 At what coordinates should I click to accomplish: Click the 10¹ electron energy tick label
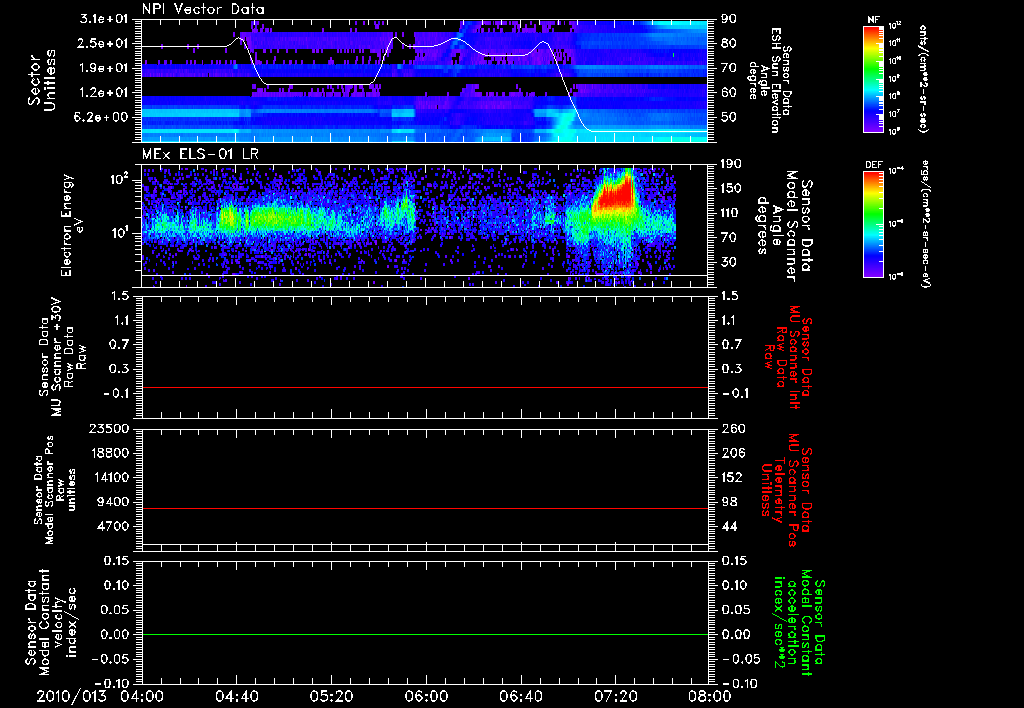[121, 233]
